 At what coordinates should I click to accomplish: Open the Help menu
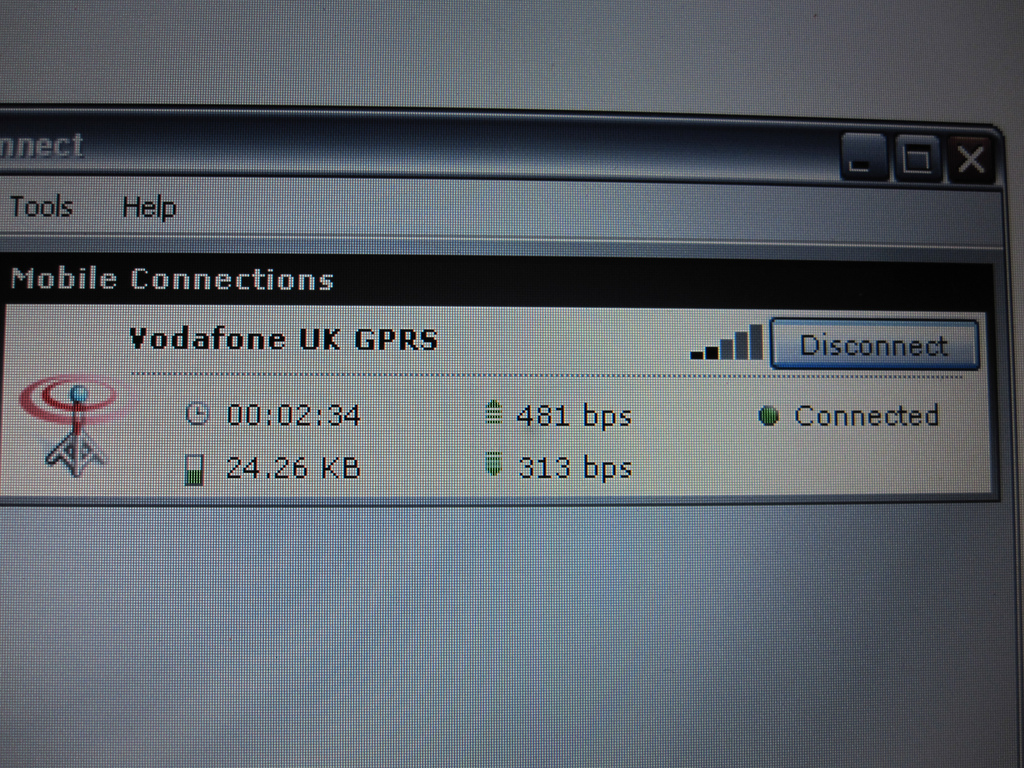[150, 208]
